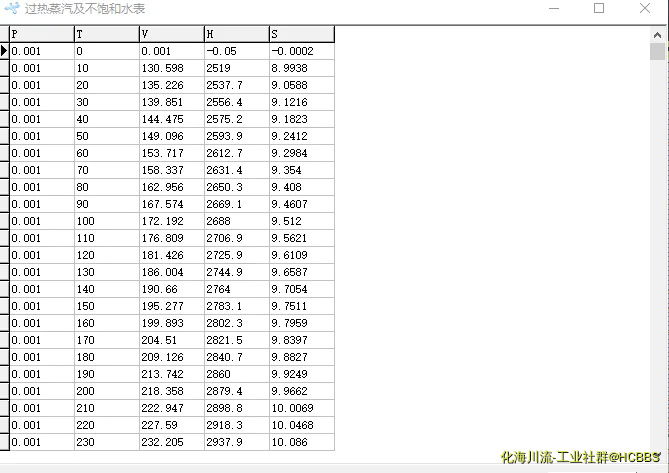Viewport: 669px width, 473px height.
Task: Select V cell 162.956
Action: (172, 187)
